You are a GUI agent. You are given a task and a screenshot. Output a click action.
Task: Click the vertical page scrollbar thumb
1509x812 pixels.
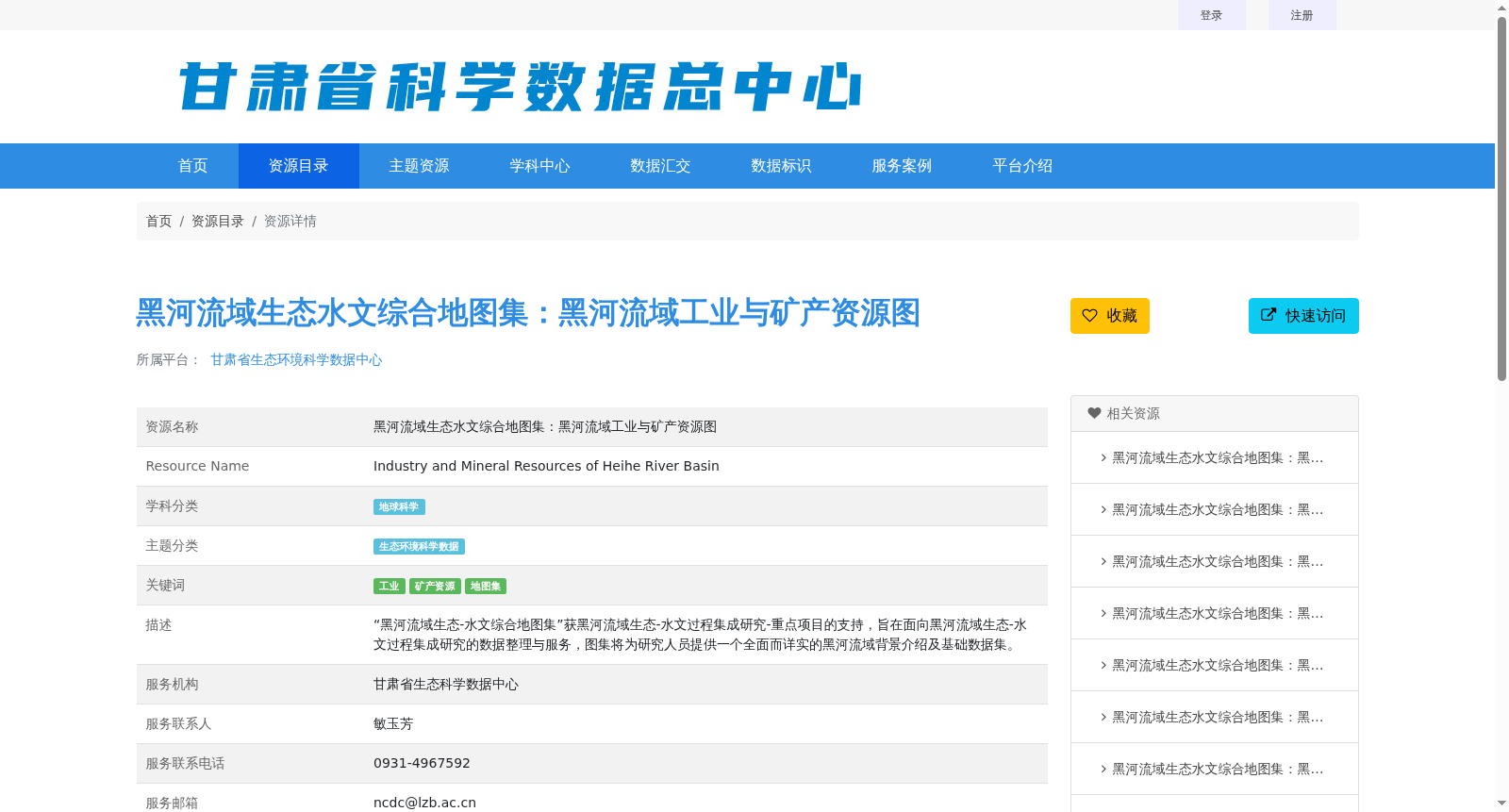pyautogui.click(x=1501, y=198)
